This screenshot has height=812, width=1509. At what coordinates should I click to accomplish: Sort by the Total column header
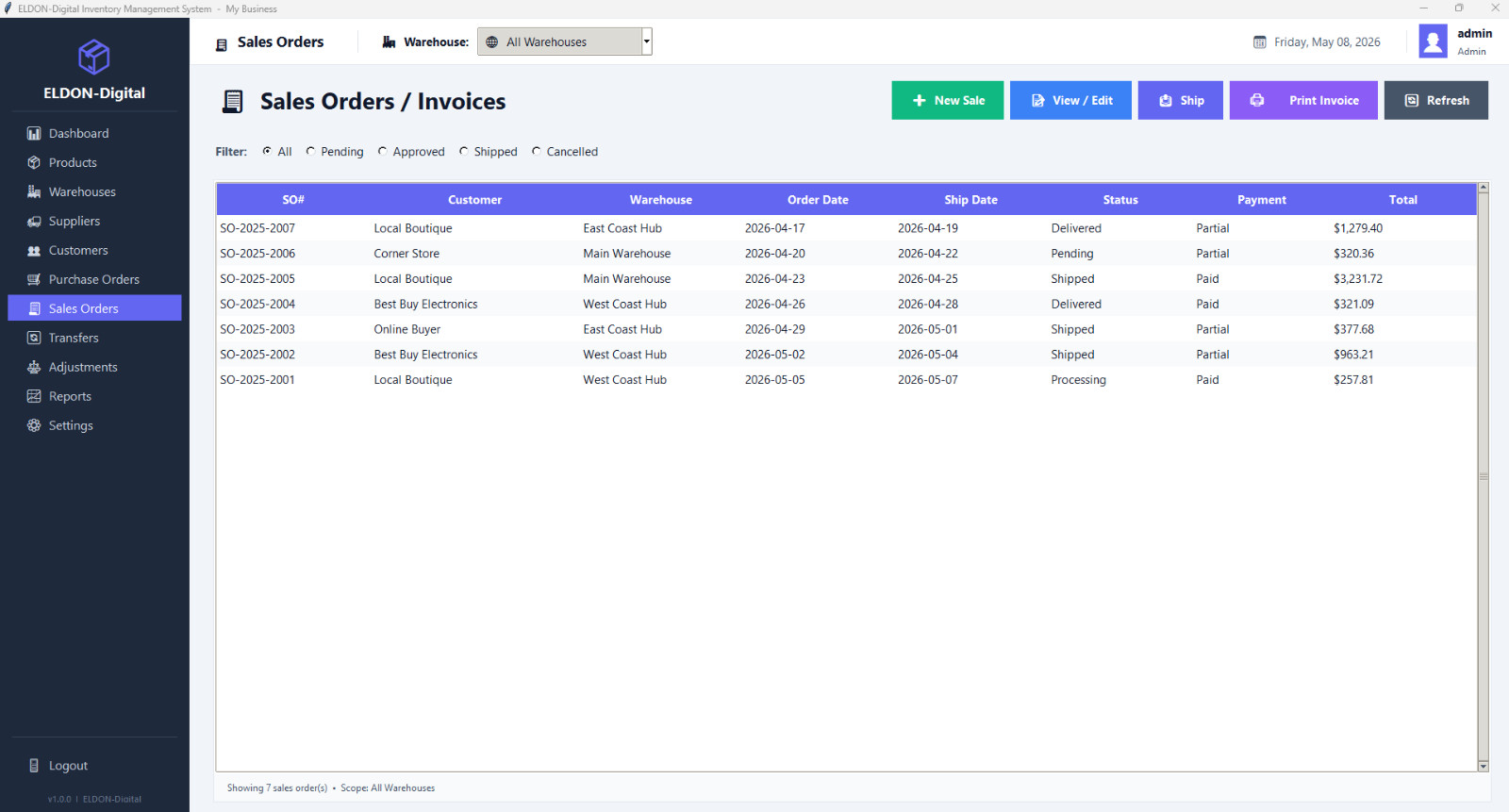tap(1402, 200)
